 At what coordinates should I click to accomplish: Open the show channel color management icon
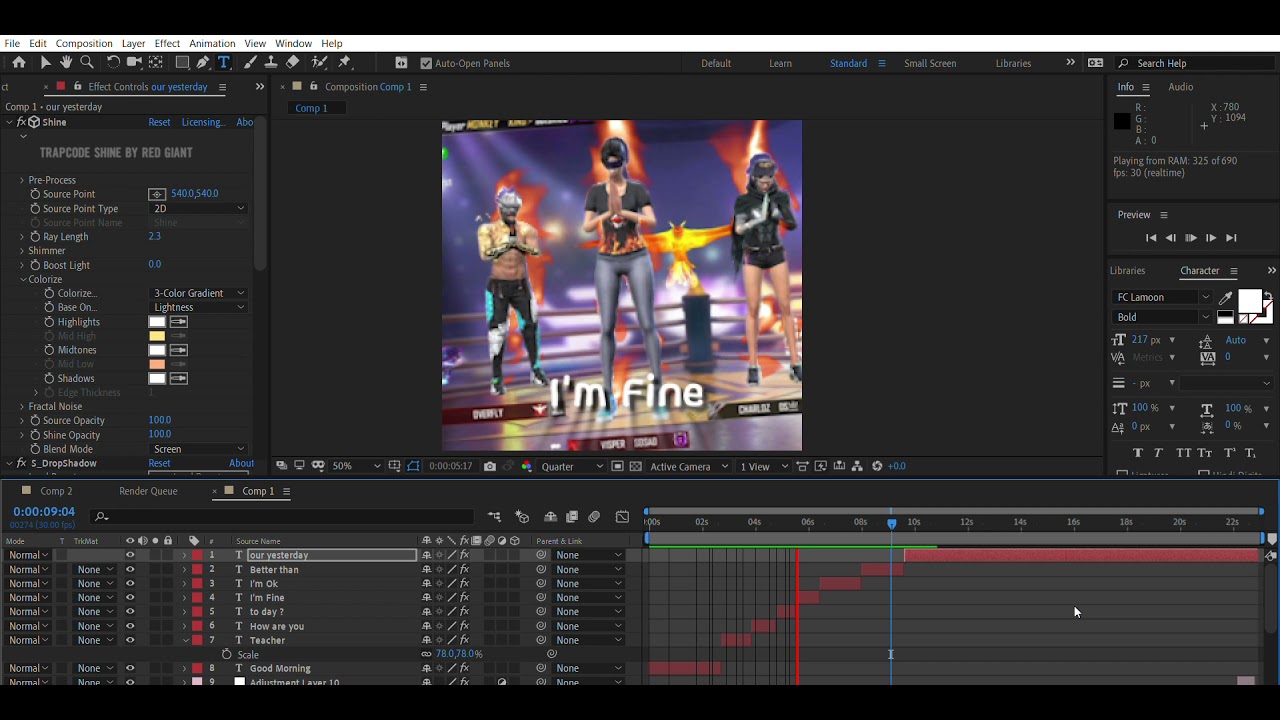(x=527, y=466)
